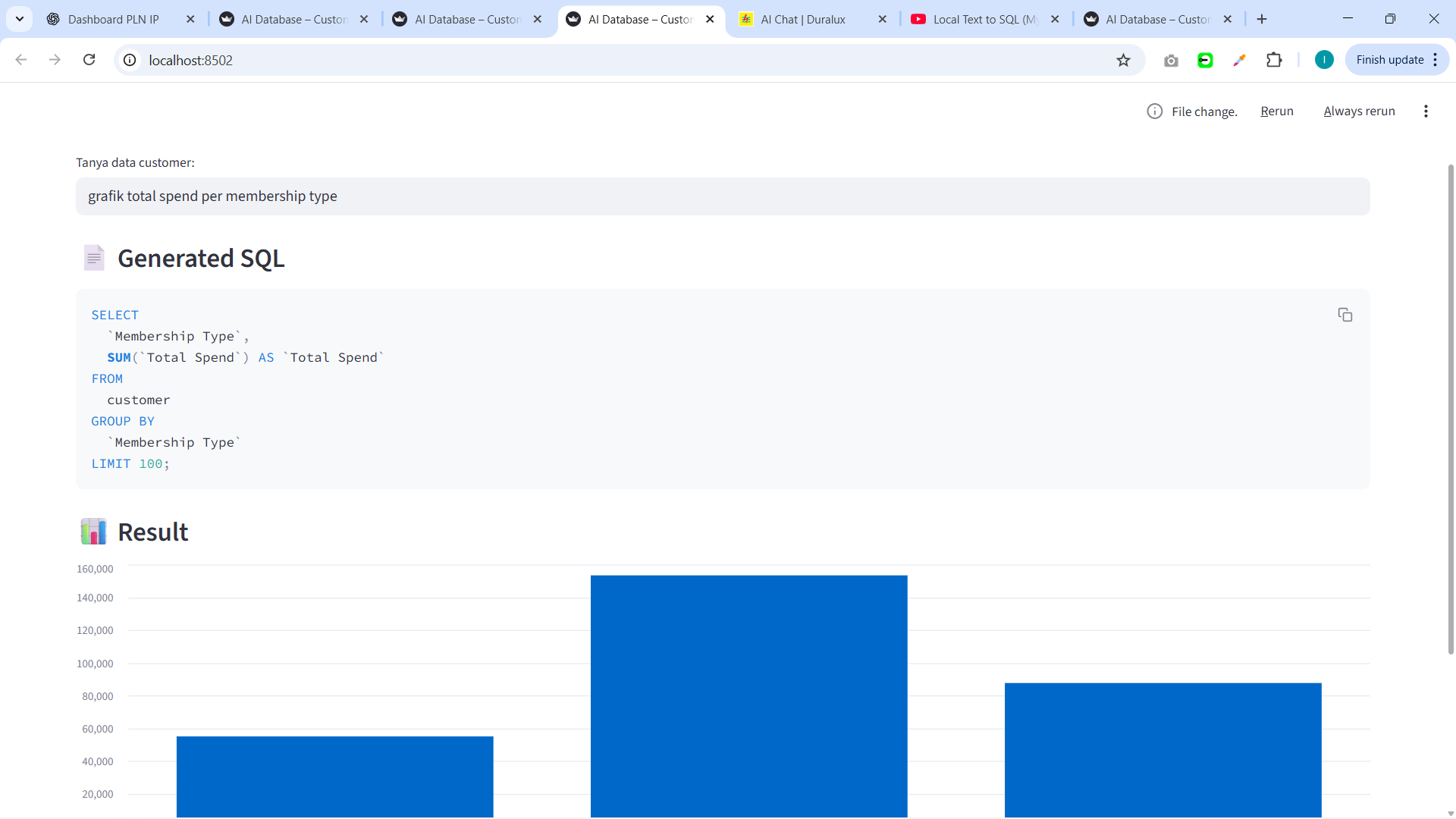
Task: Copy the generated SQL code
Action: [x=1345, y=315]
